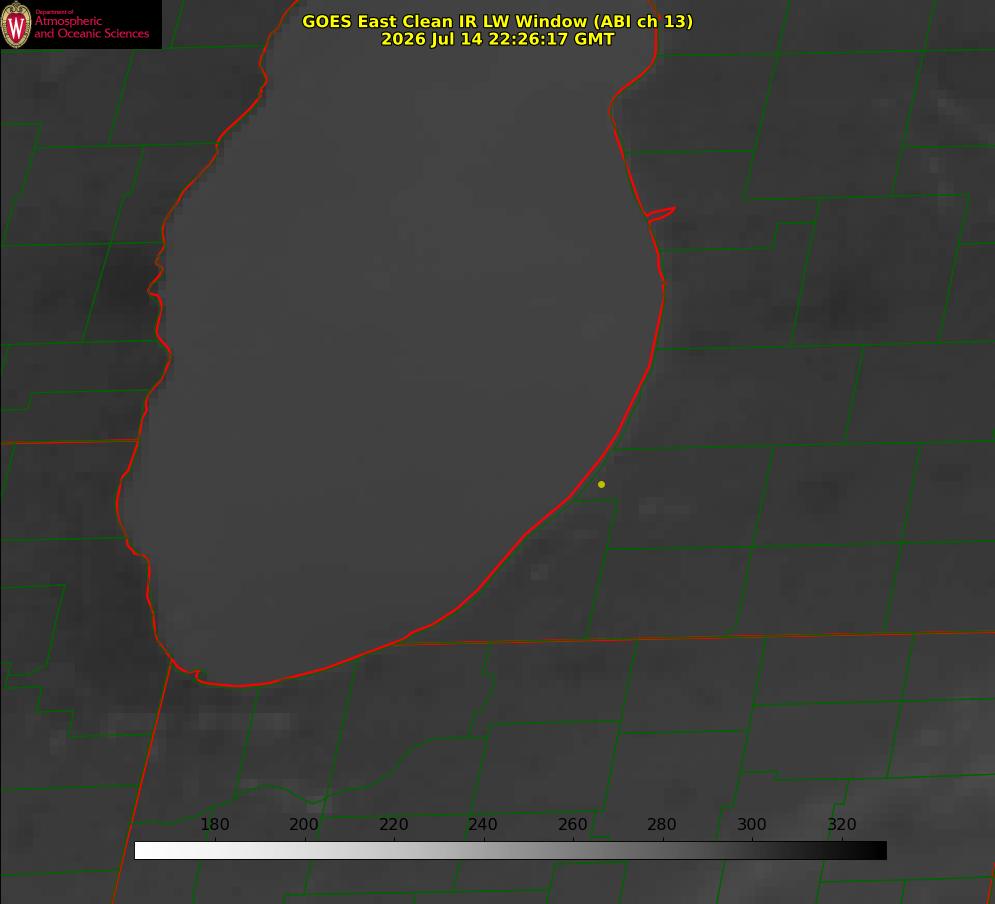
Task: Click the 260 colorbar tick label
Action: [572, 824]
